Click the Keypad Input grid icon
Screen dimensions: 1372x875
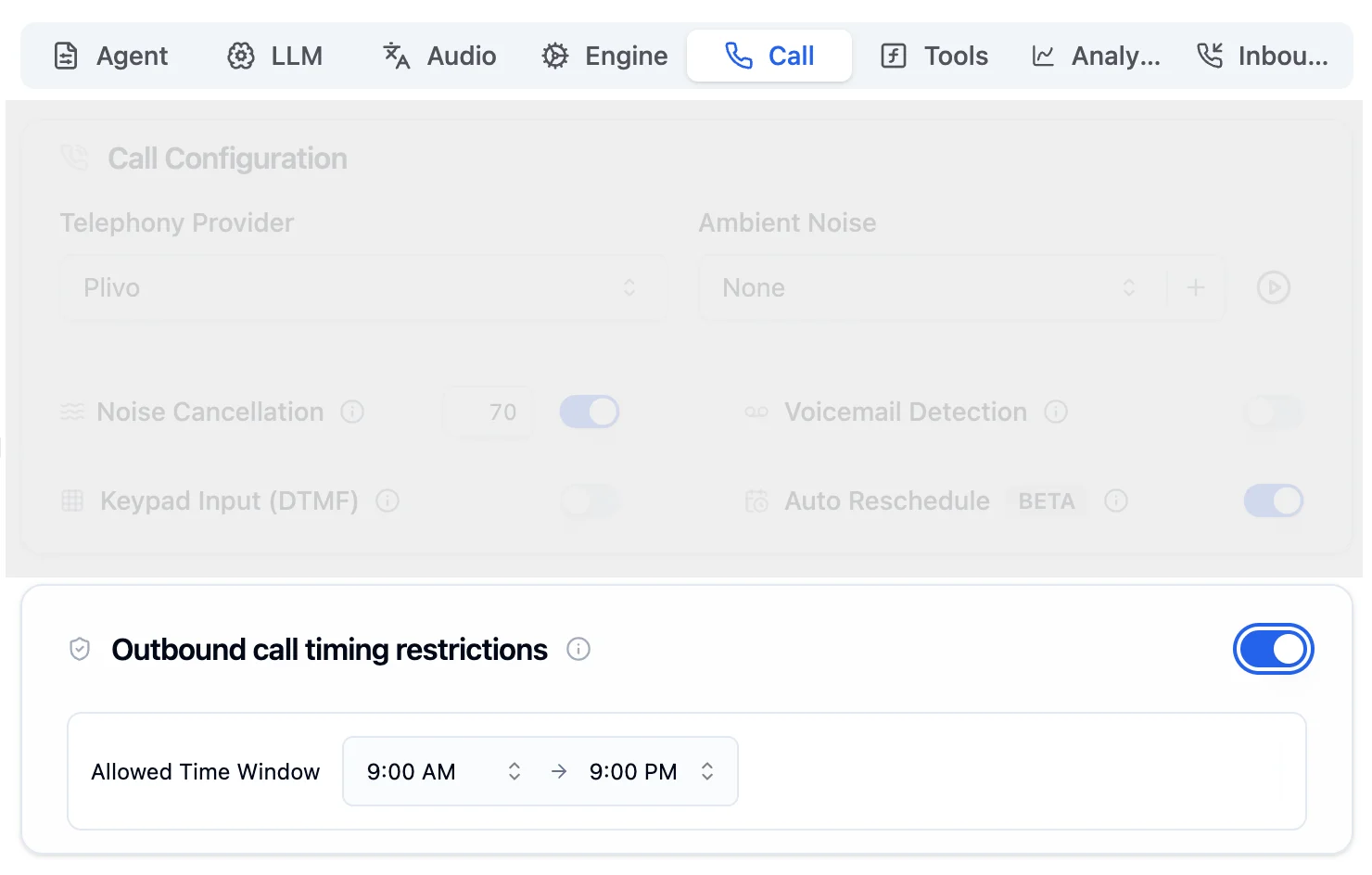coord(72,501)
